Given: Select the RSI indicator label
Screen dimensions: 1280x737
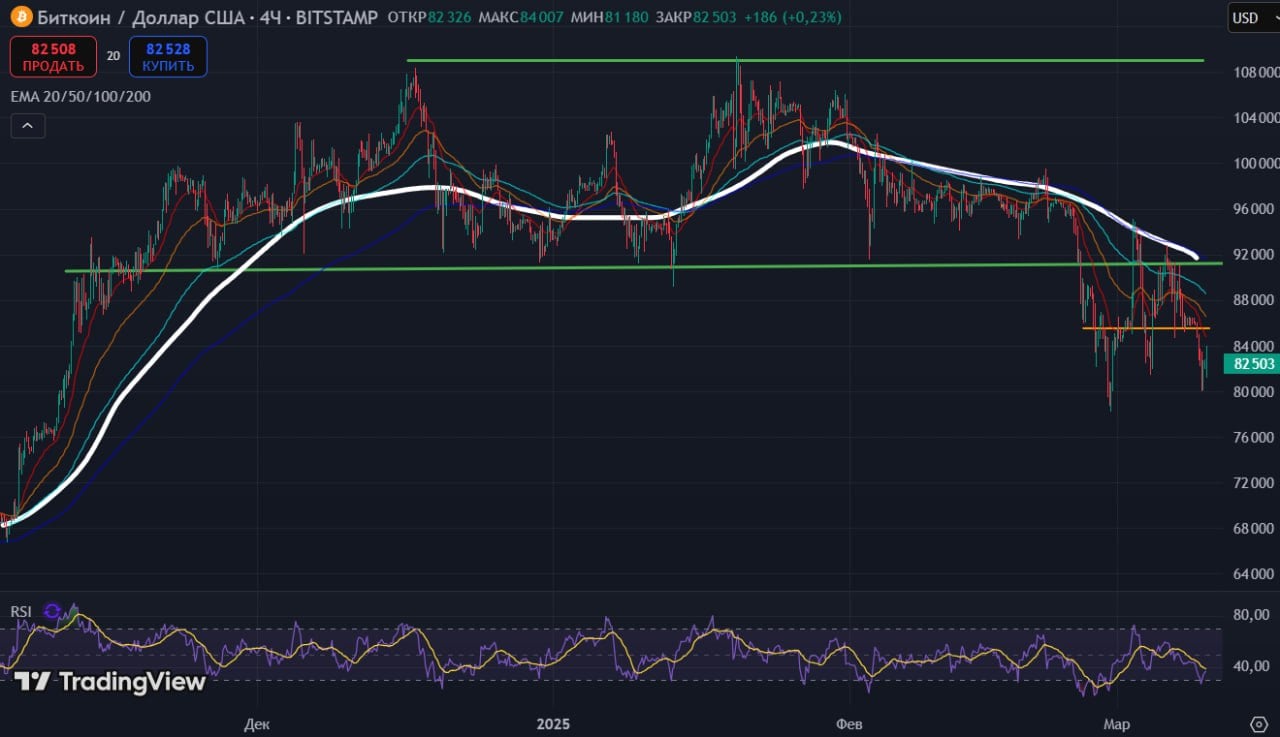Looking at the screenshot, I should [22, 611].
